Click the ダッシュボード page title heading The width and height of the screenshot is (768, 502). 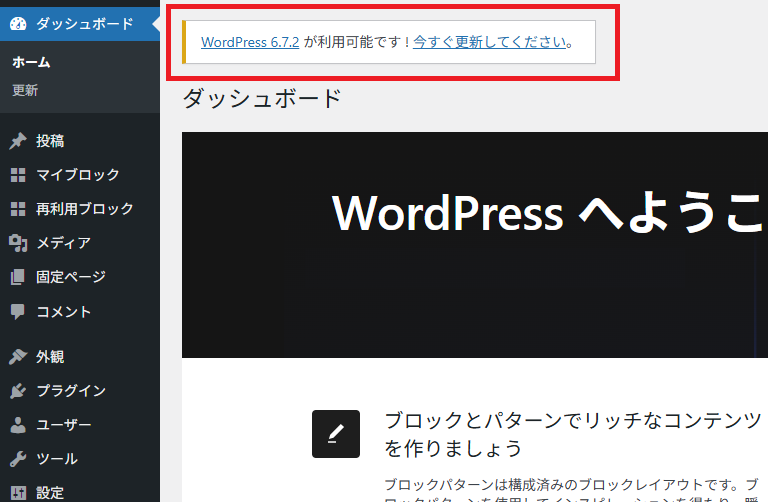coord(262,98)
